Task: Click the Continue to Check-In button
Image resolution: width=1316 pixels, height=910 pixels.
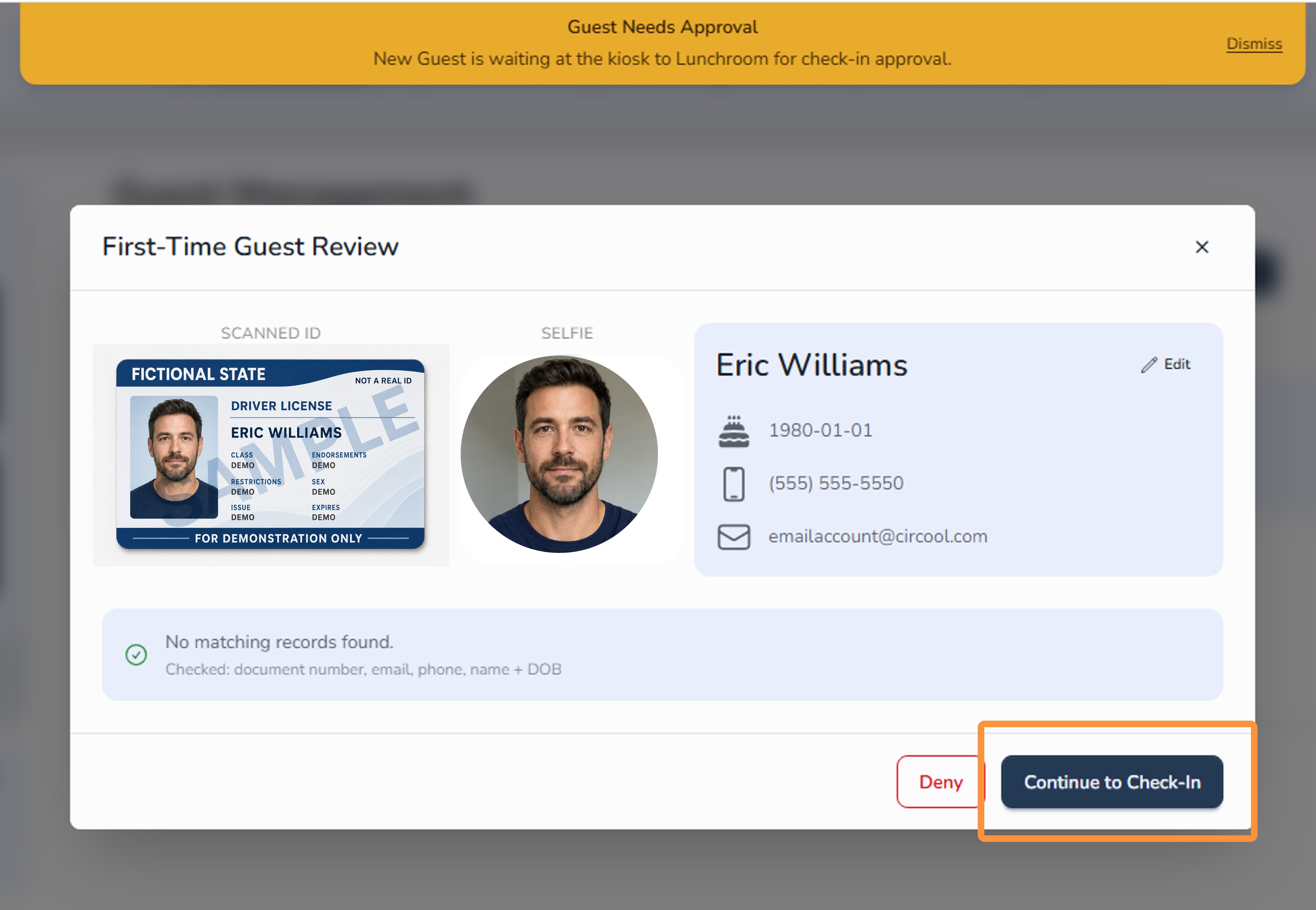Action: (x=1111, y=782)
